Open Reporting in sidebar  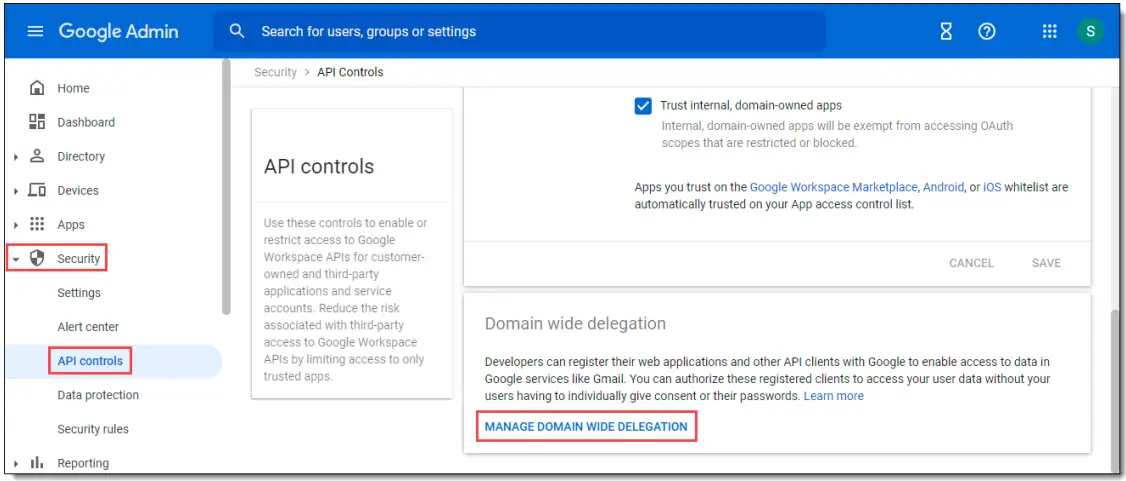pos(83,463)
